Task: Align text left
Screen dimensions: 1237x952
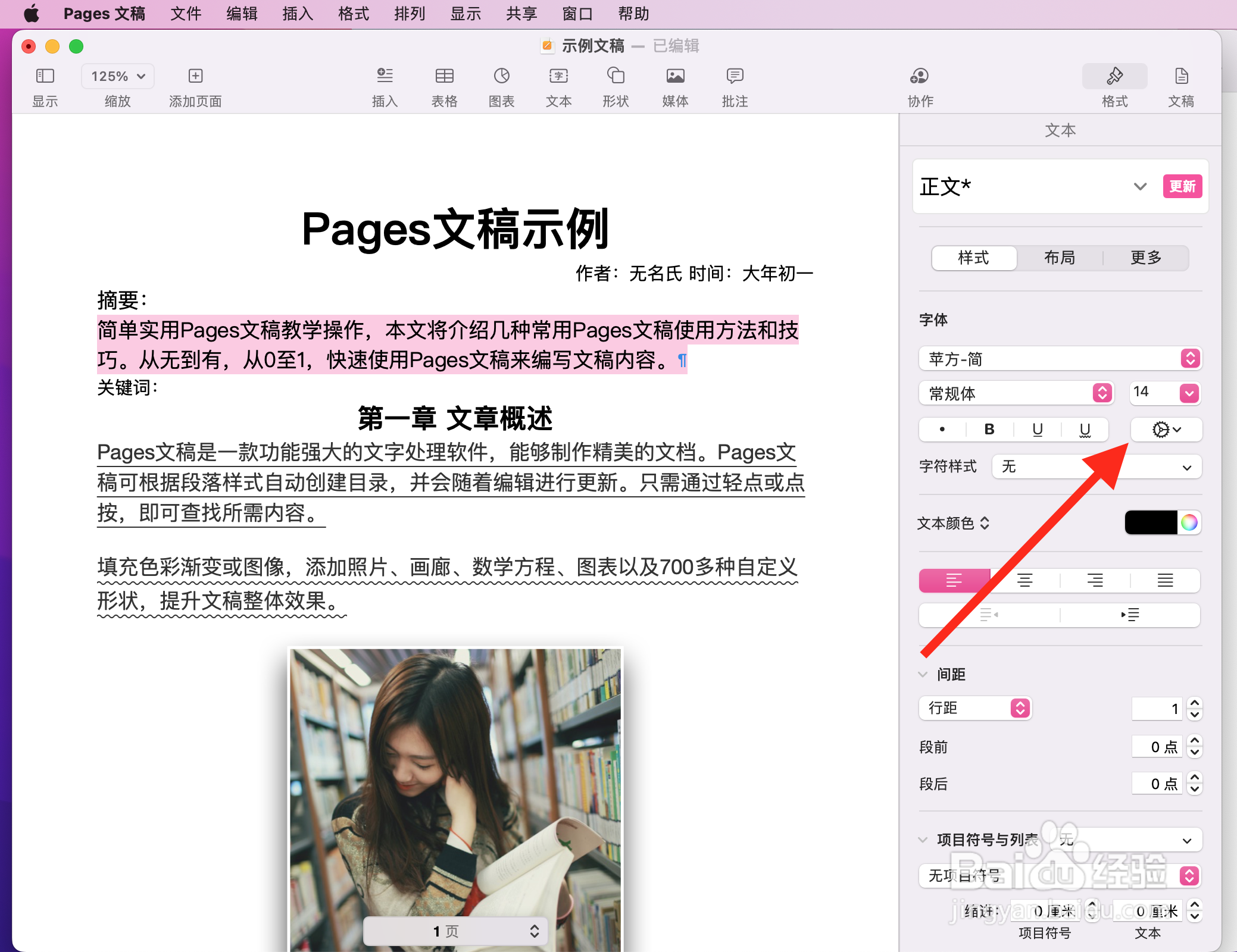Action: pos(954,580)
